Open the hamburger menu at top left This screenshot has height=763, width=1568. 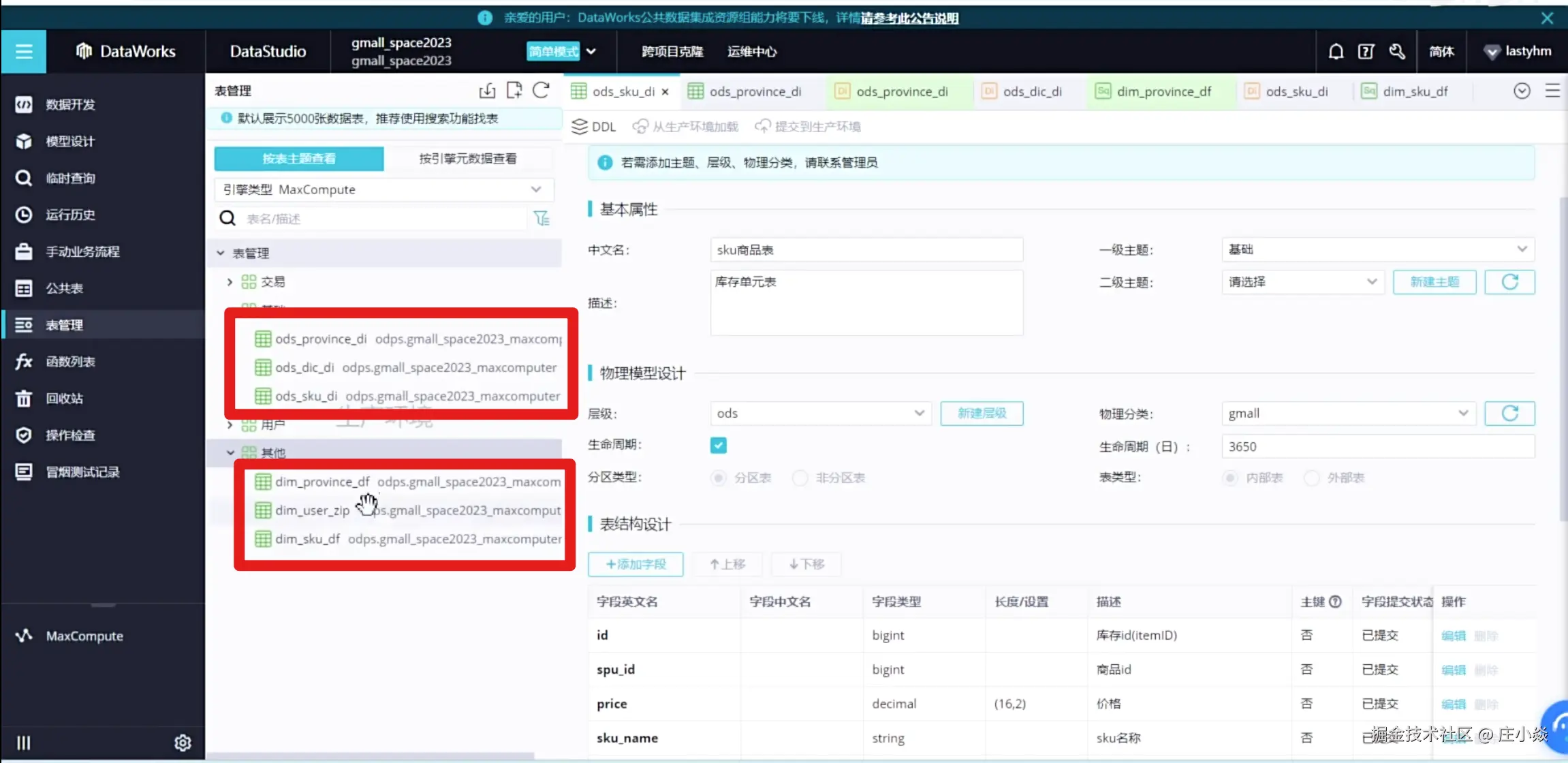(x=24, y=51)
